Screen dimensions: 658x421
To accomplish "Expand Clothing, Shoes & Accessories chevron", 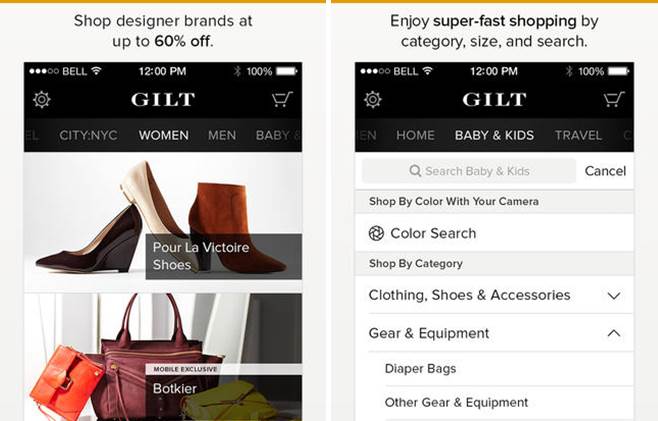I will tap(614, 295).
